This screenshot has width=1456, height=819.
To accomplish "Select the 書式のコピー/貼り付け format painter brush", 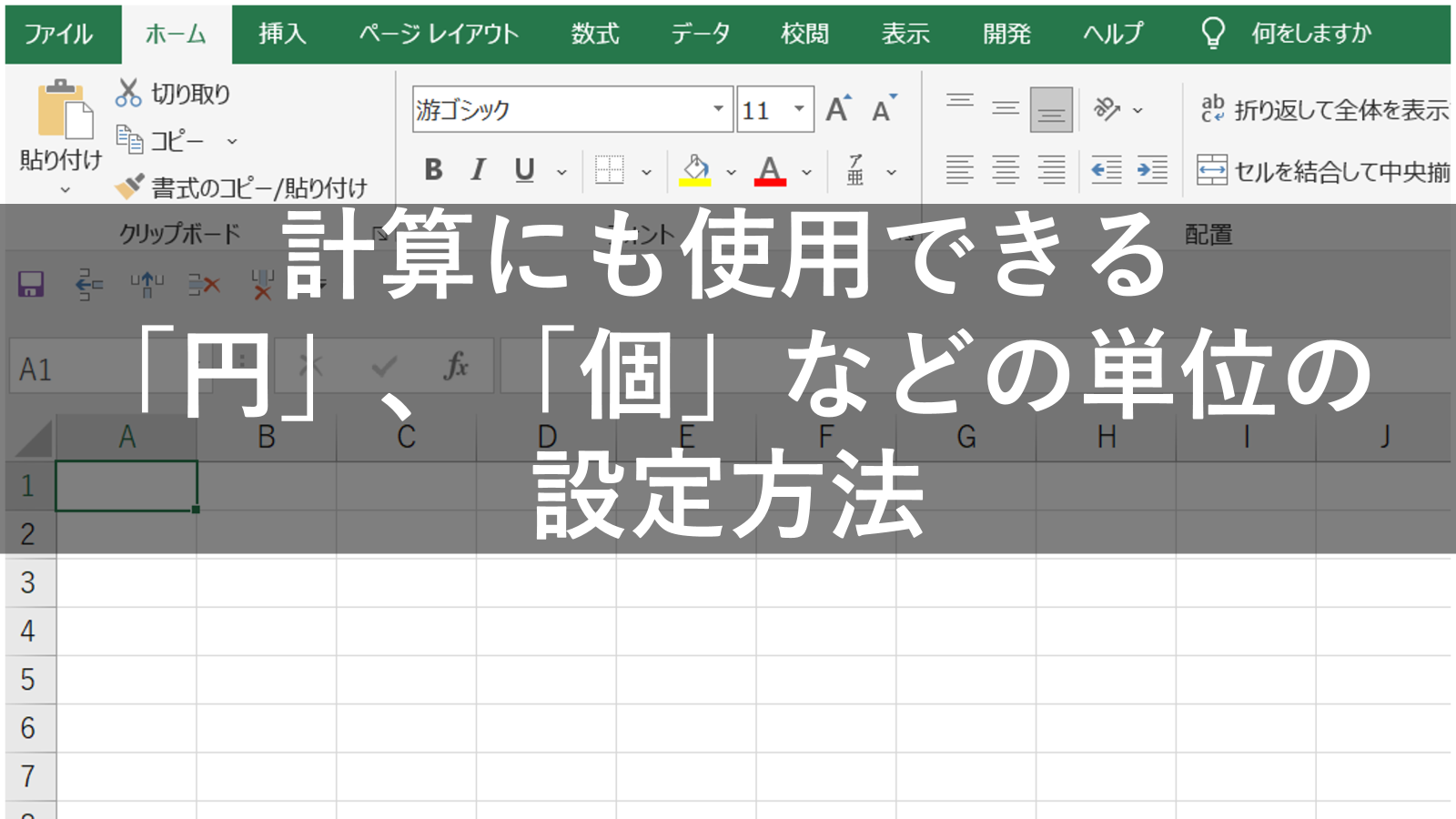I will (129, 187).
